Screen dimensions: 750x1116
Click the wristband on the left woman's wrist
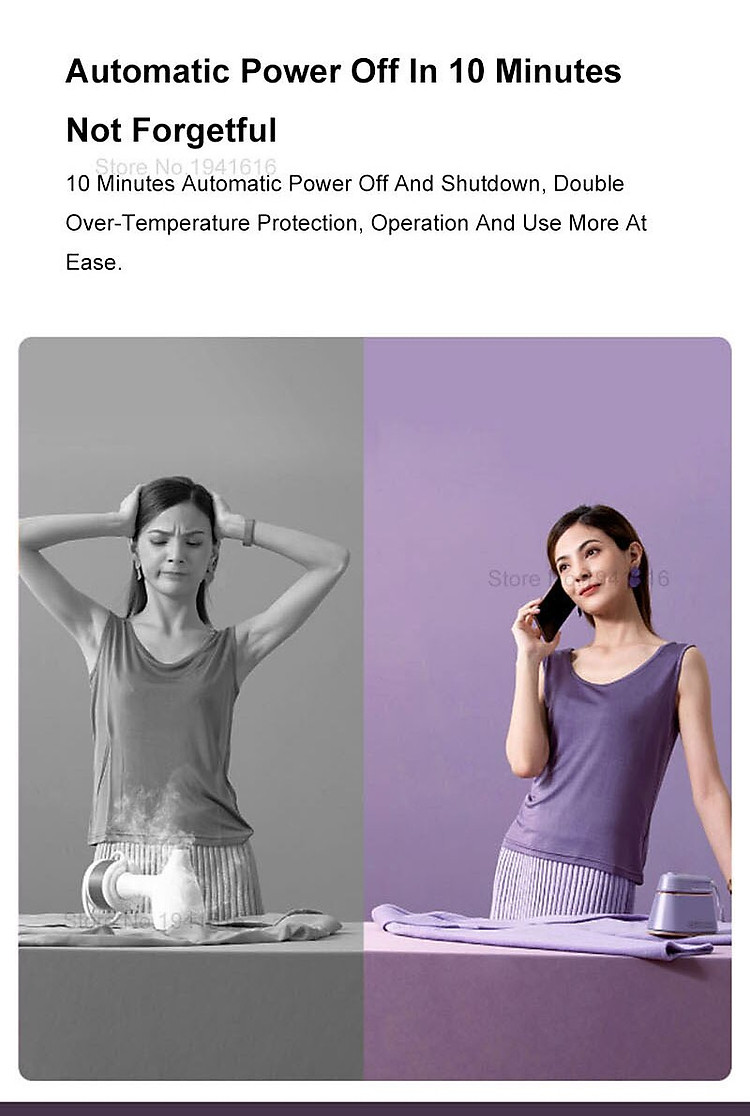(x=248, y=532)
